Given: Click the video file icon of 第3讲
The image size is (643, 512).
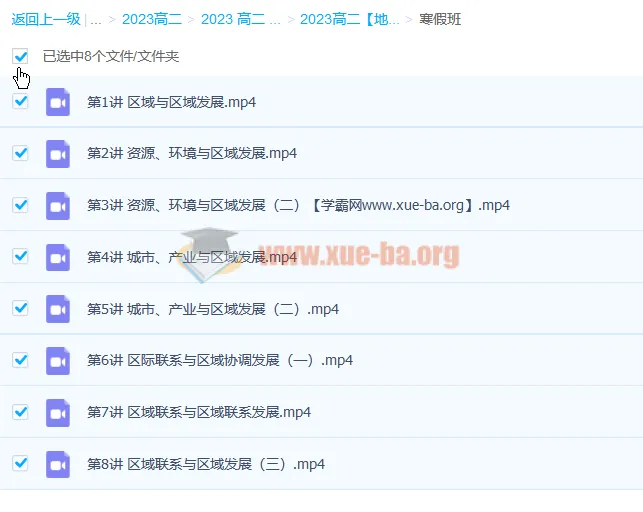Looking at the screenshot, I should point(58,206).
